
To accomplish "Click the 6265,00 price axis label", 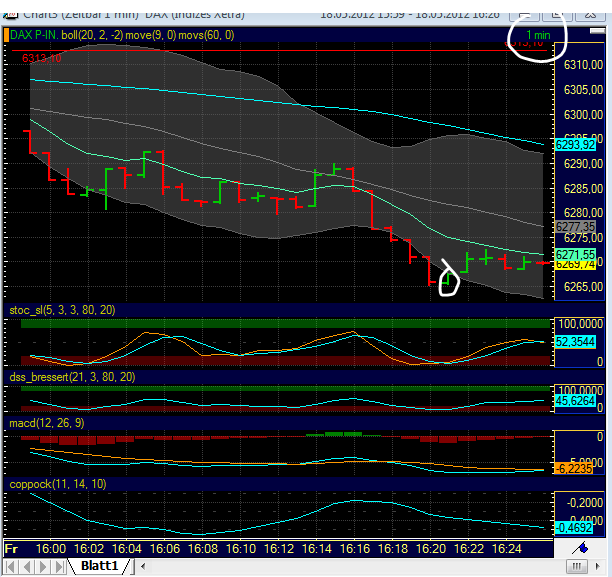I will pos(583,287).
